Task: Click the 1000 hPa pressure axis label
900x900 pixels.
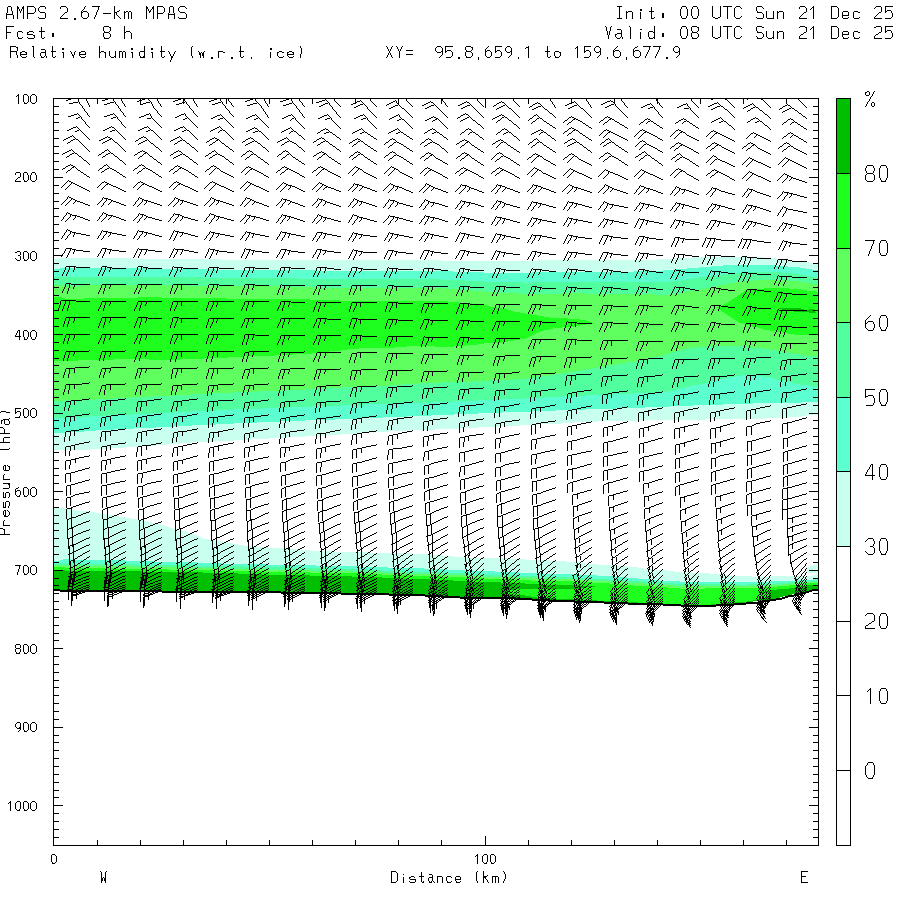Action: (x=22, y=806)
